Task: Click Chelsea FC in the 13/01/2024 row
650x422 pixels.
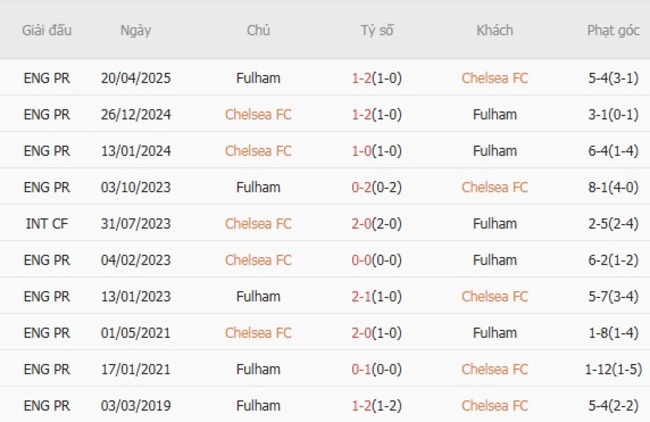Action: [x=258, y=151]
